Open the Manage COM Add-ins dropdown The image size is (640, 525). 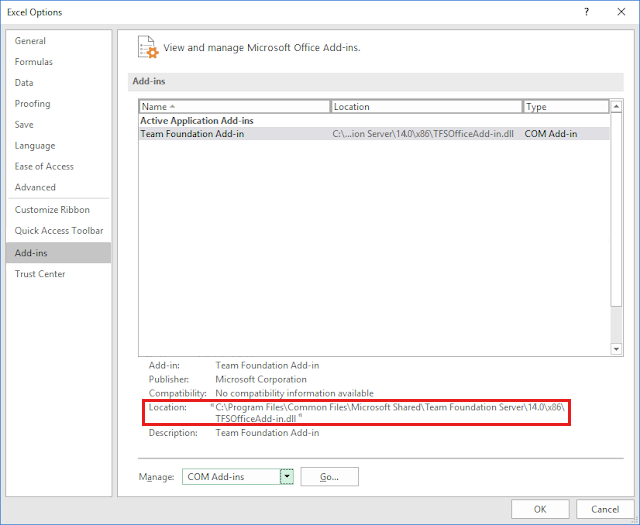tap(238, 477)
